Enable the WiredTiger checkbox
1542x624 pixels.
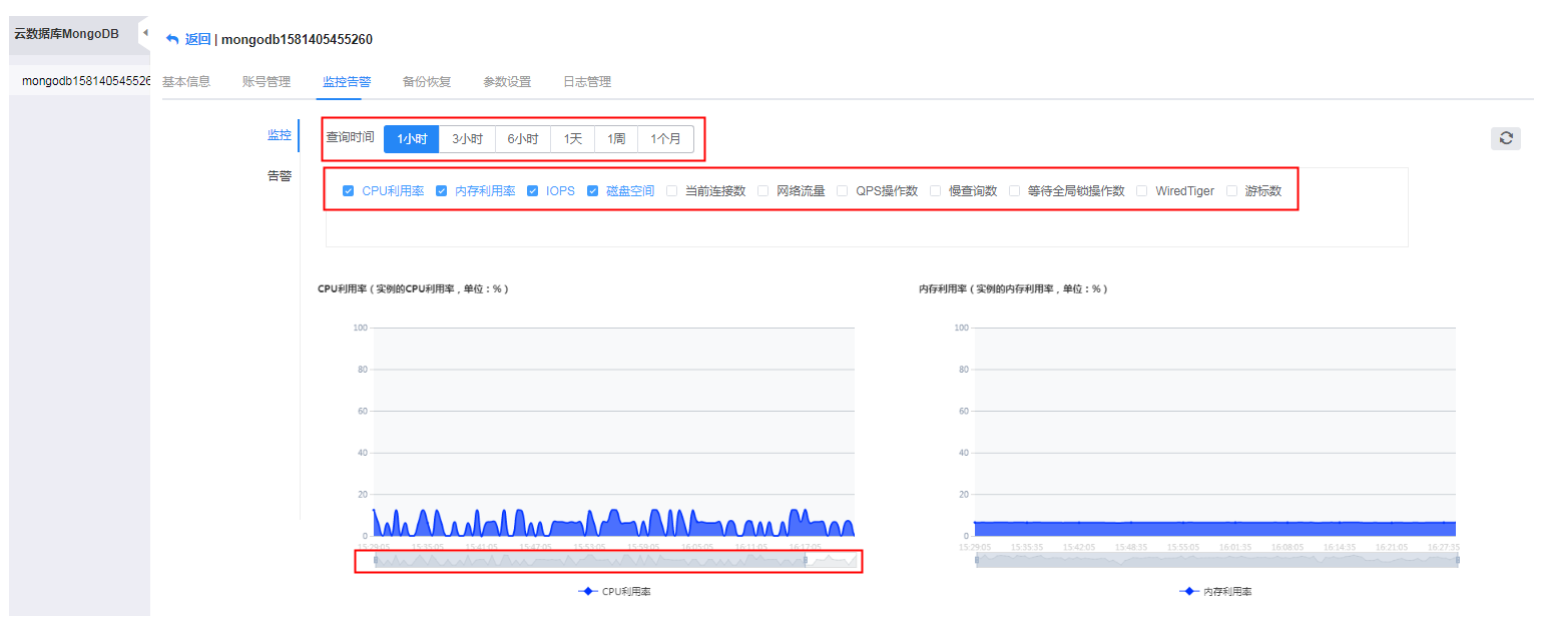(x=1142, y=191)
